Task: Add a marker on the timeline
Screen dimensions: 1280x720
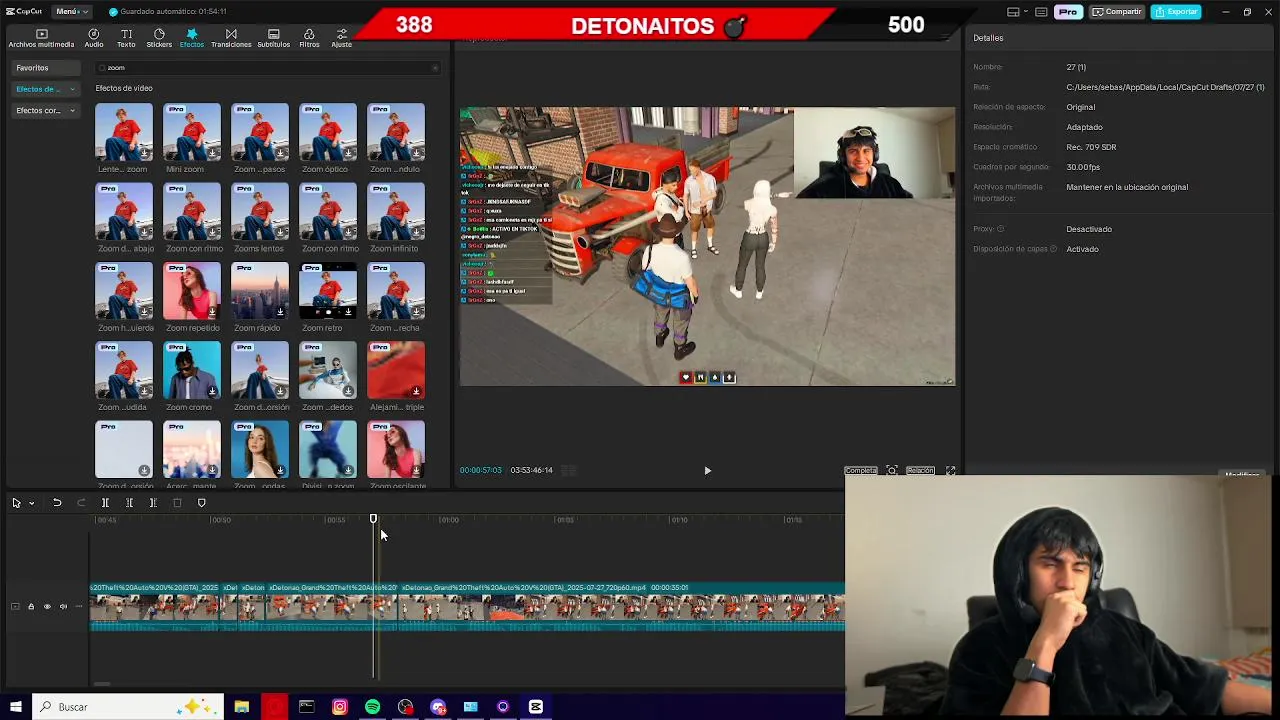Action: [201, 503]
